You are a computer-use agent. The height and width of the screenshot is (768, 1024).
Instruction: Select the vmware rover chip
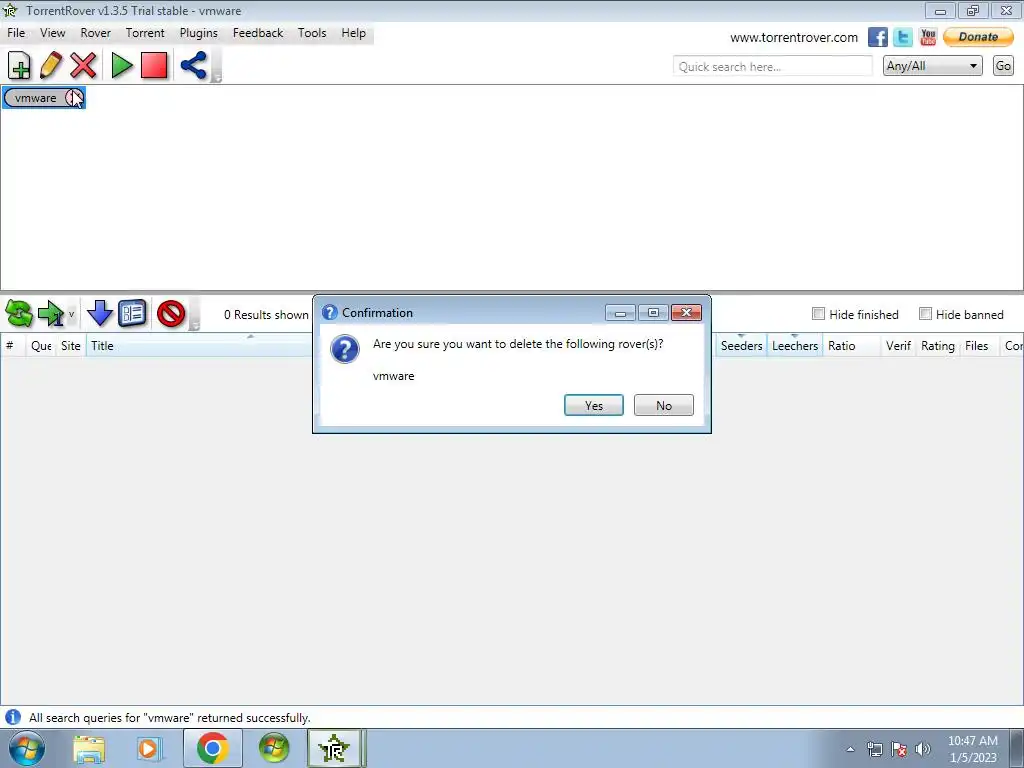point(43,98)
